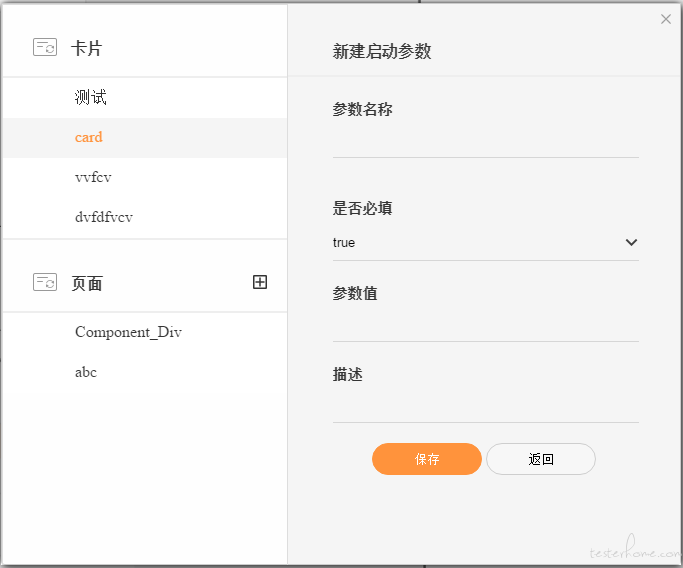The height and width of the screenshot is (568, 683).
Task: Click the 卡片 section card icon
Action: pyautogui.click(x=45, y=47)
